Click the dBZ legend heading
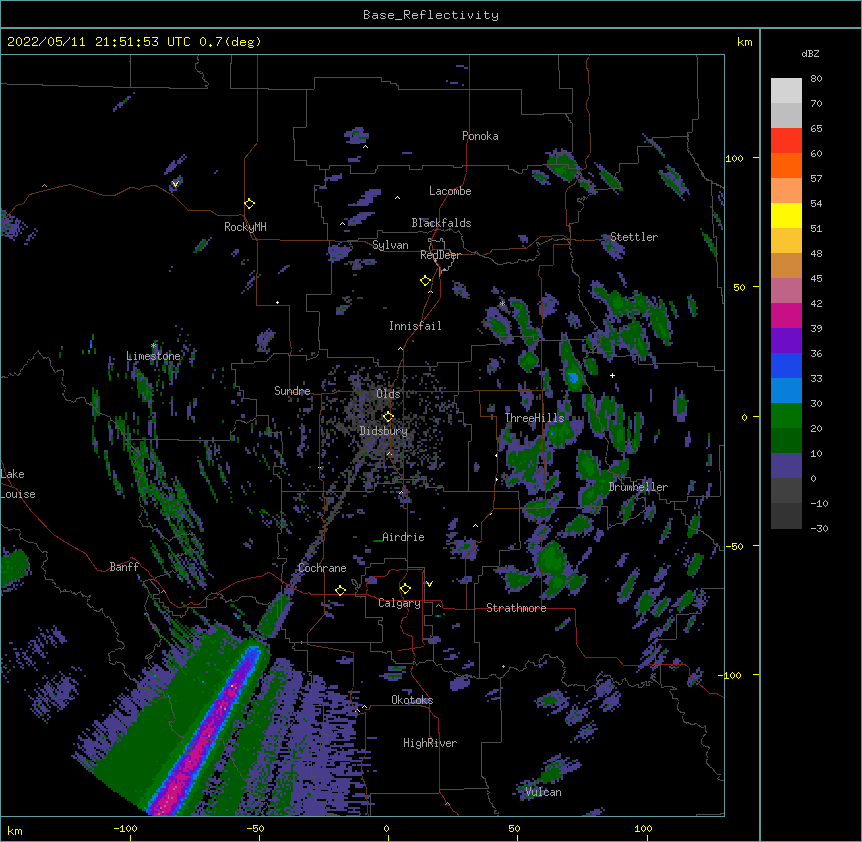Screen dimensions: 862x842 pos(810,54)
